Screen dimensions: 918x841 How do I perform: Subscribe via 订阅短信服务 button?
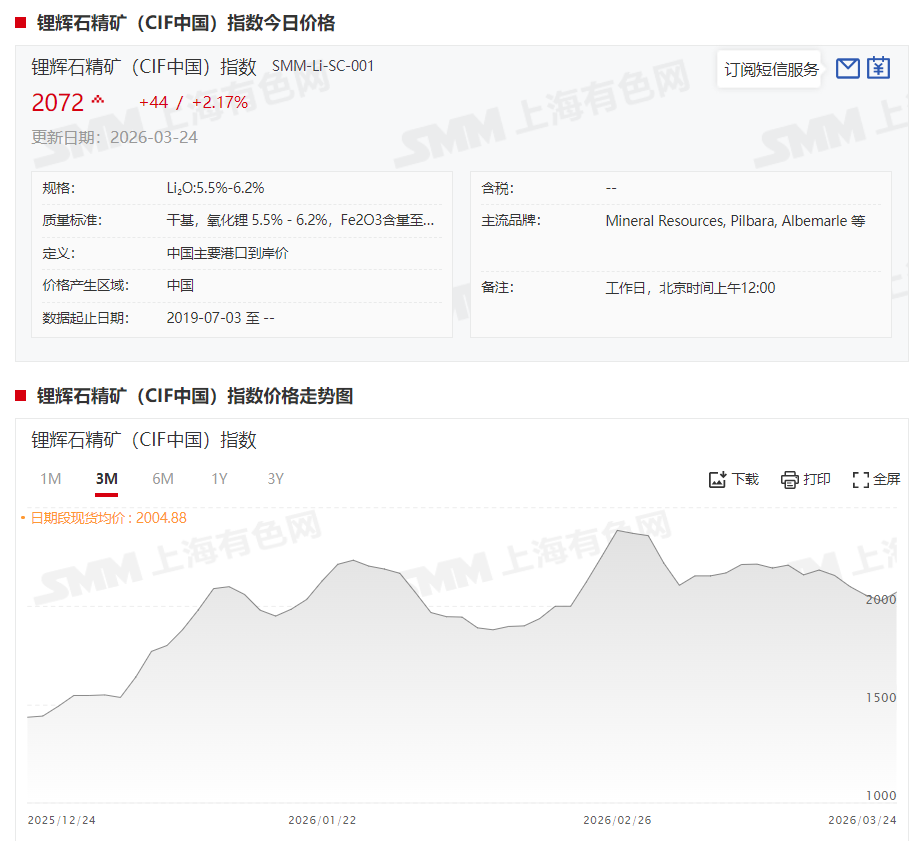[x=770, y=70]
